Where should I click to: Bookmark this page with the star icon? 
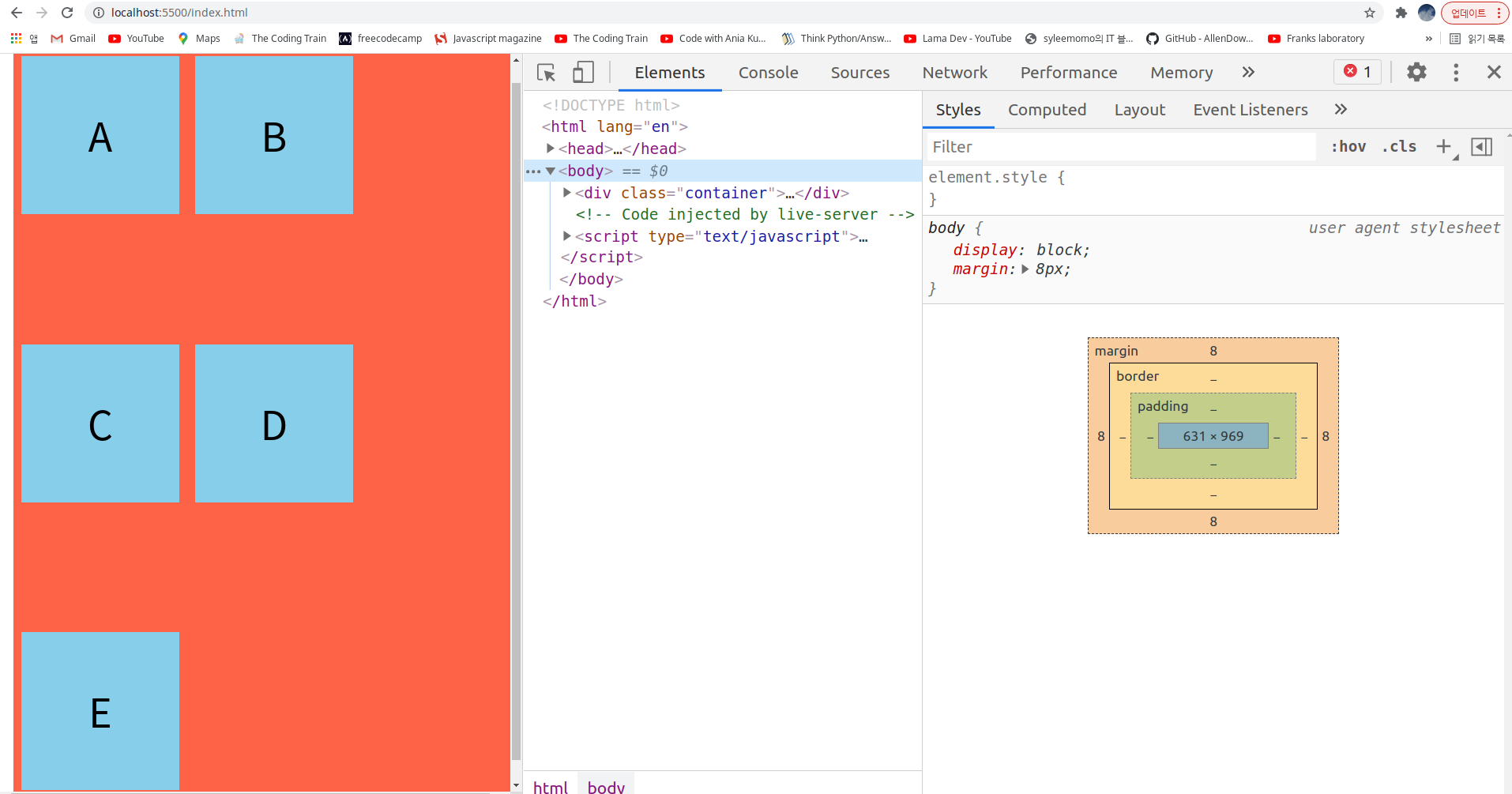click(x=1370, y=13)
